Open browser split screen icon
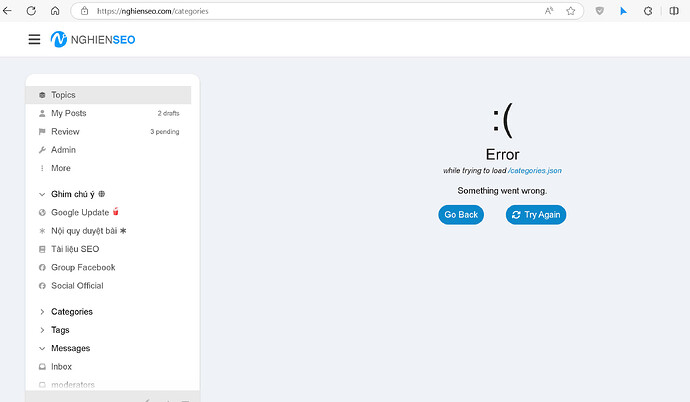690x402 pixels. click(674, 11)
